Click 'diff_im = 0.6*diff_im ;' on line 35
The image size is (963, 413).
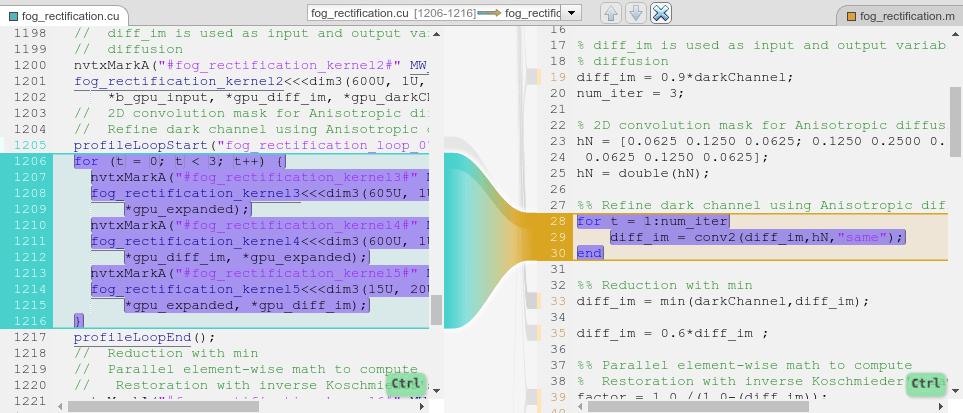(673, 333)
